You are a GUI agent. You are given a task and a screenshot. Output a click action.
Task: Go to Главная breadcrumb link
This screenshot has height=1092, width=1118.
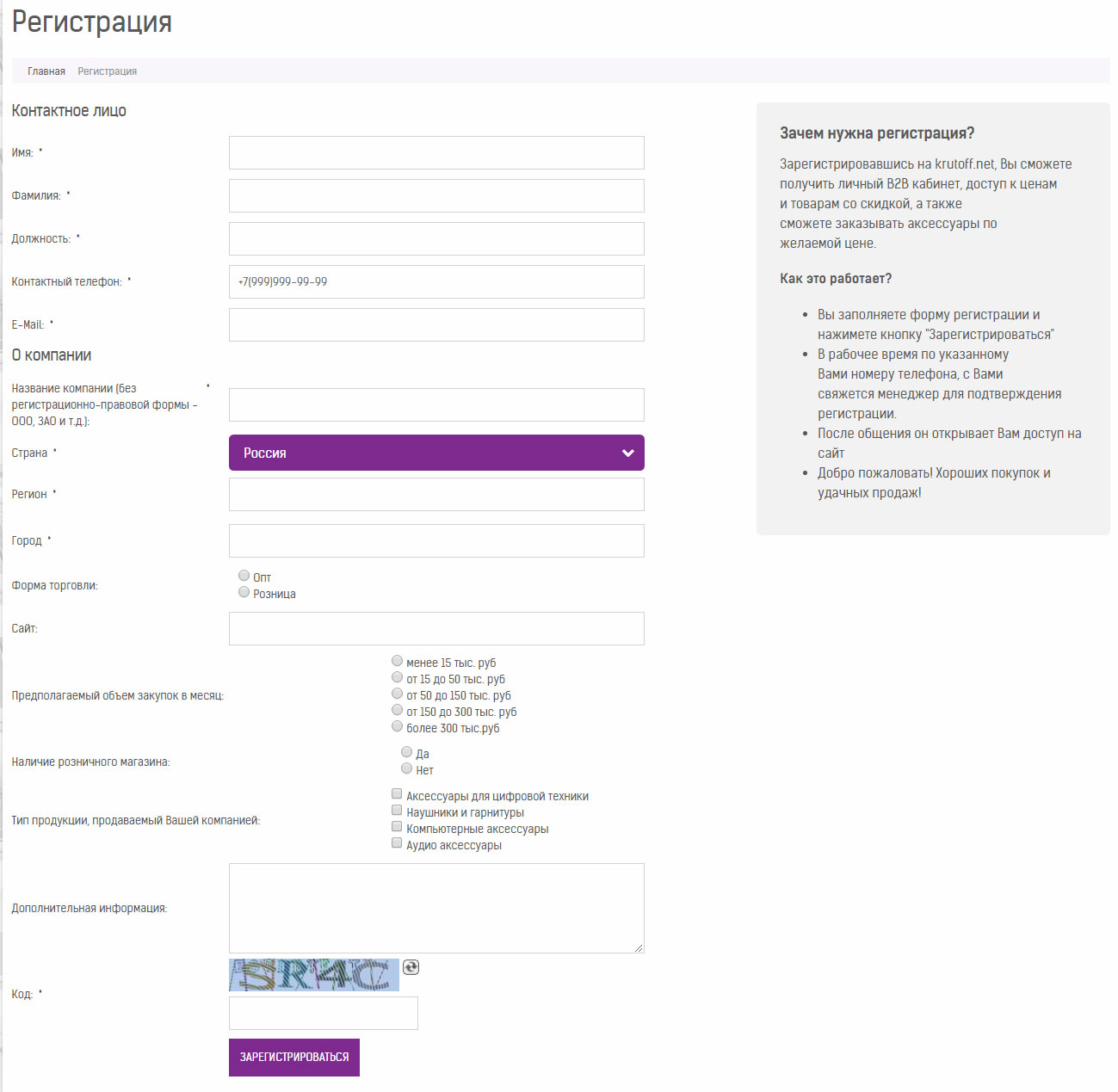point(46,71)
